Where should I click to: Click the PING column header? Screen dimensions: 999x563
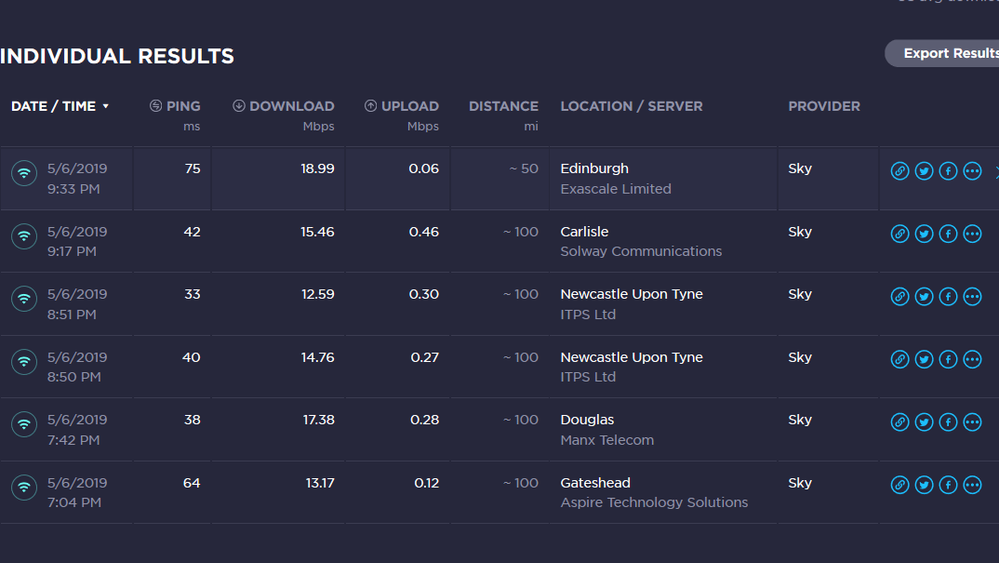pyautogui.click(x=175, y=106)
